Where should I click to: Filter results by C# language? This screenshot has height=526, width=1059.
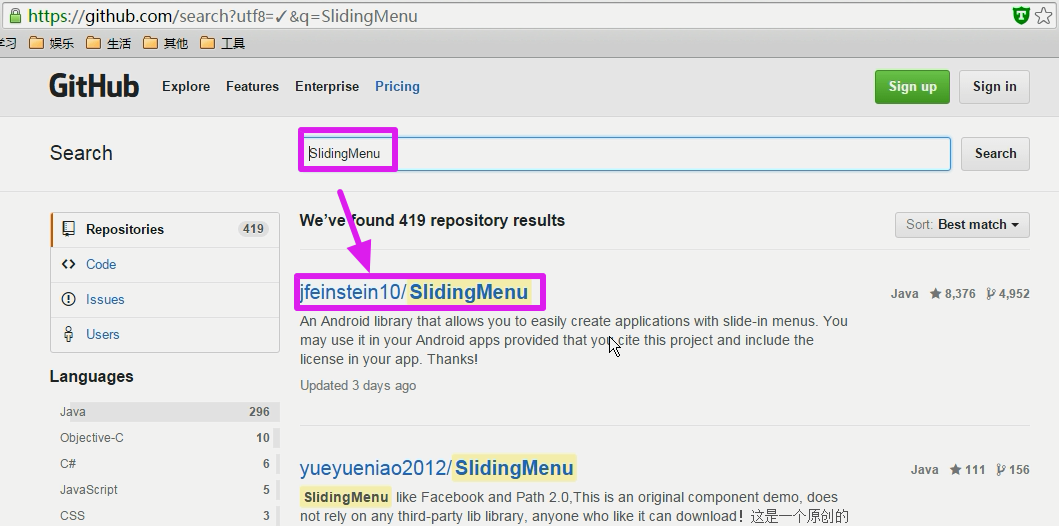pyautogui.click(x=165, y=464)
